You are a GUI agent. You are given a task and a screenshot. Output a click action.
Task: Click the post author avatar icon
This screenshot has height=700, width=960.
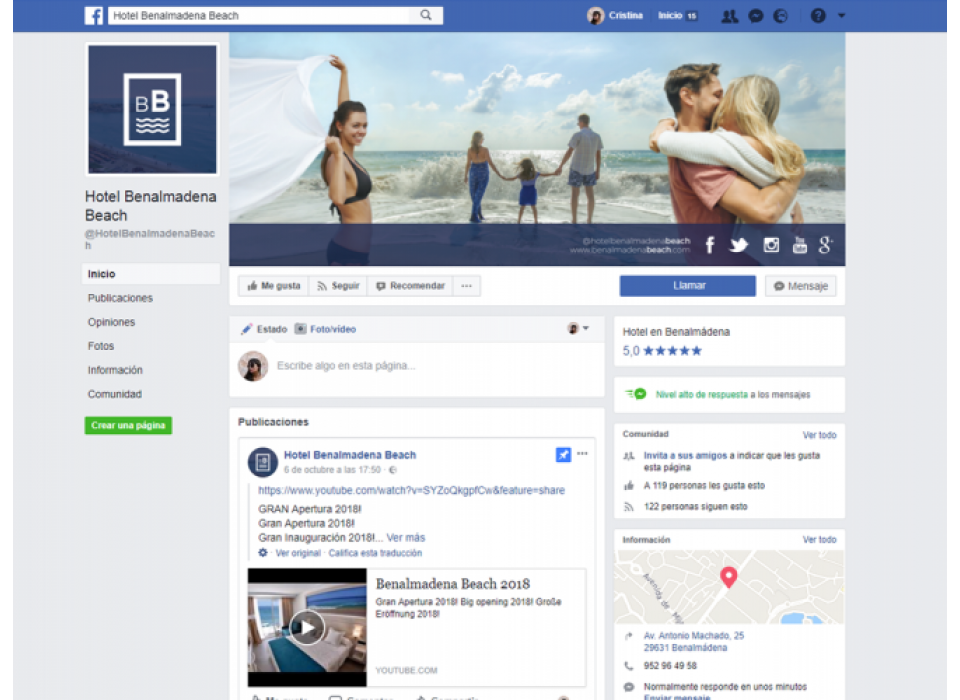(263, 462)
